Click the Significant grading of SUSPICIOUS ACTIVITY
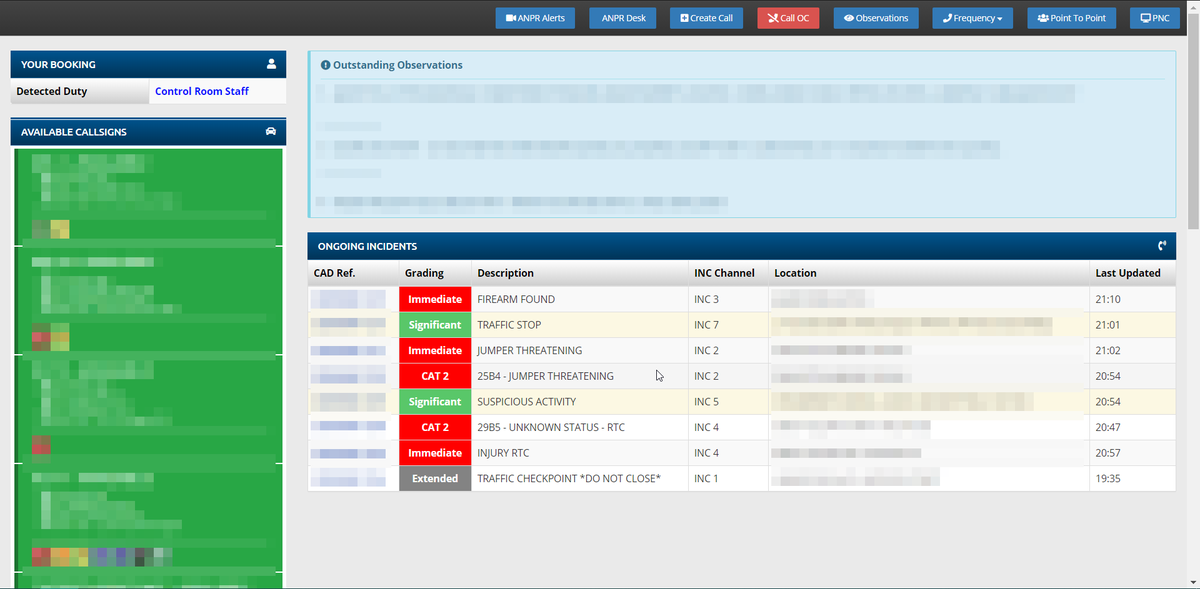1200x589 pixels. [435, 402]
